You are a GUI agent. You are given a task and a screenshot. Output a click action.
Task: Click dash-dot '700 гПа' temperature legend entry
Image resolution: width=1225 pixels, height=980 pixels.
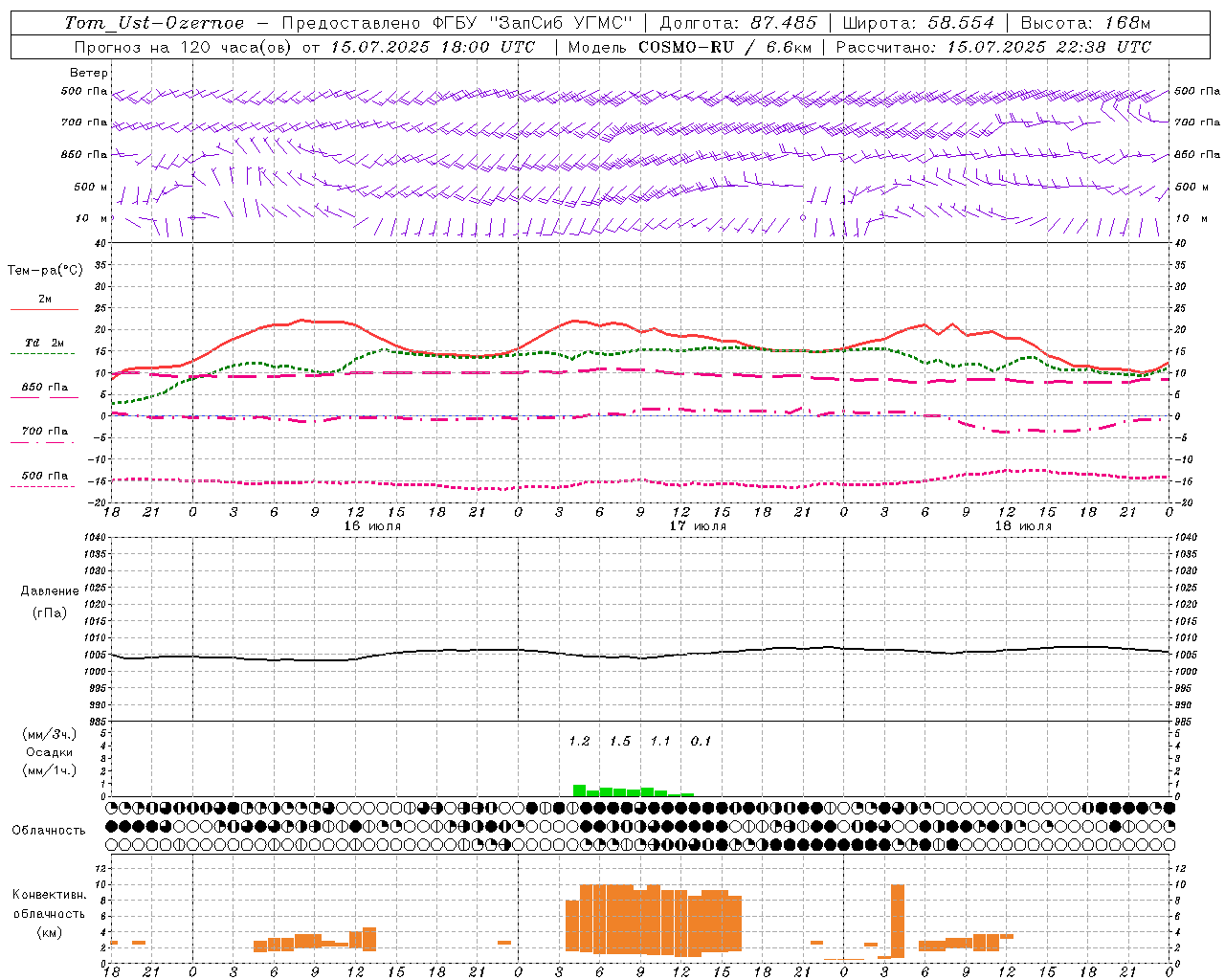pos(45,432)
